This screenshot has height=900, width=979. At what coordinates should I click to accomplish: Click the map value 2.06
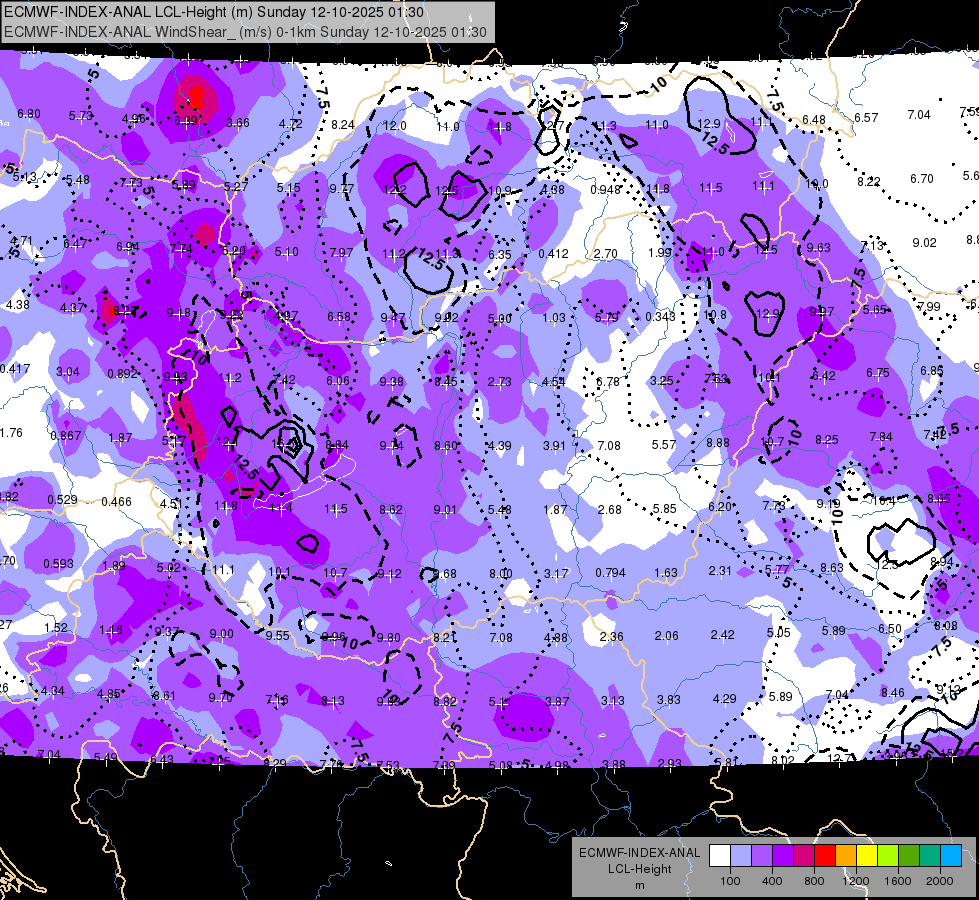pos(666,635)
